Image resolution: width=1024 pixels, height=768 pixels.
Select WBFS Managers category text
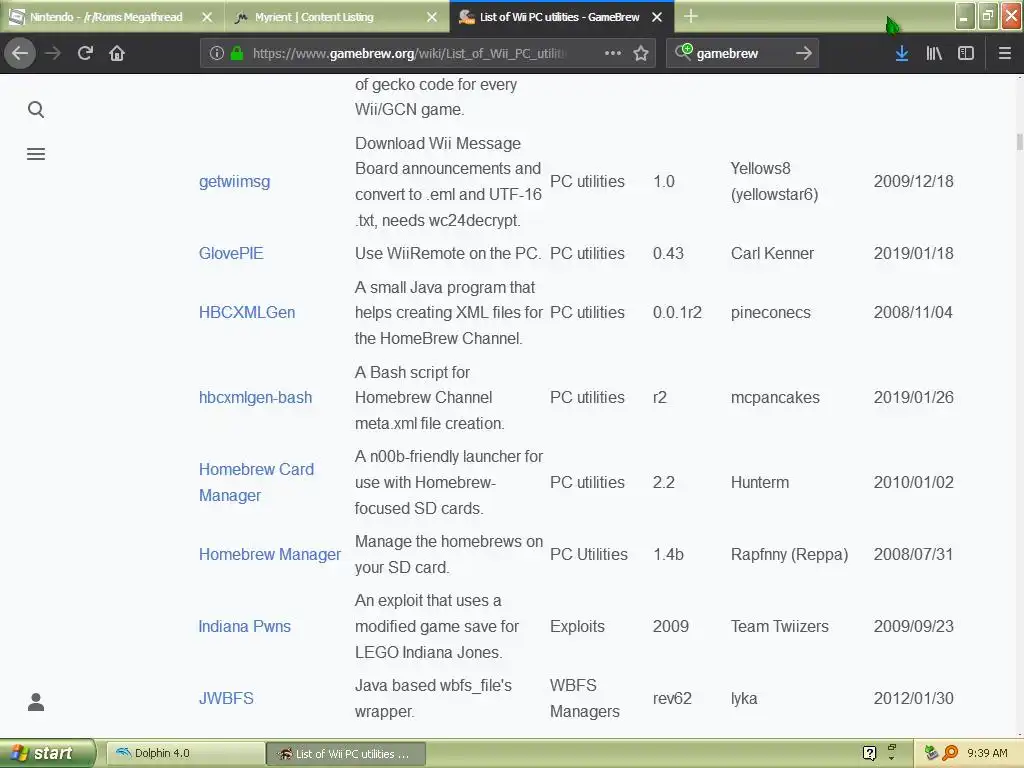click(x=584, y=698)
